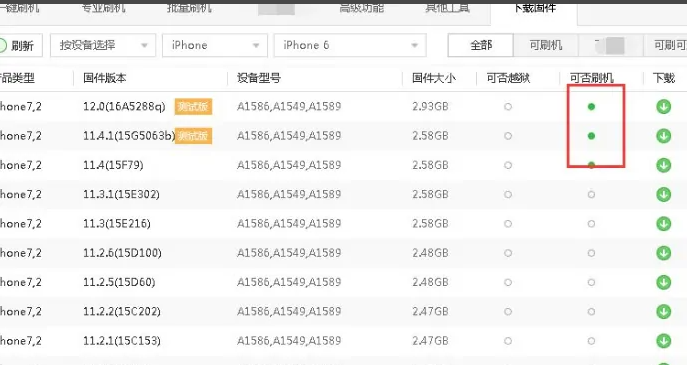Download the 11.2.6(15D100) firmware
The width and height of the screenshot is (687, 365).
[664, 253]
